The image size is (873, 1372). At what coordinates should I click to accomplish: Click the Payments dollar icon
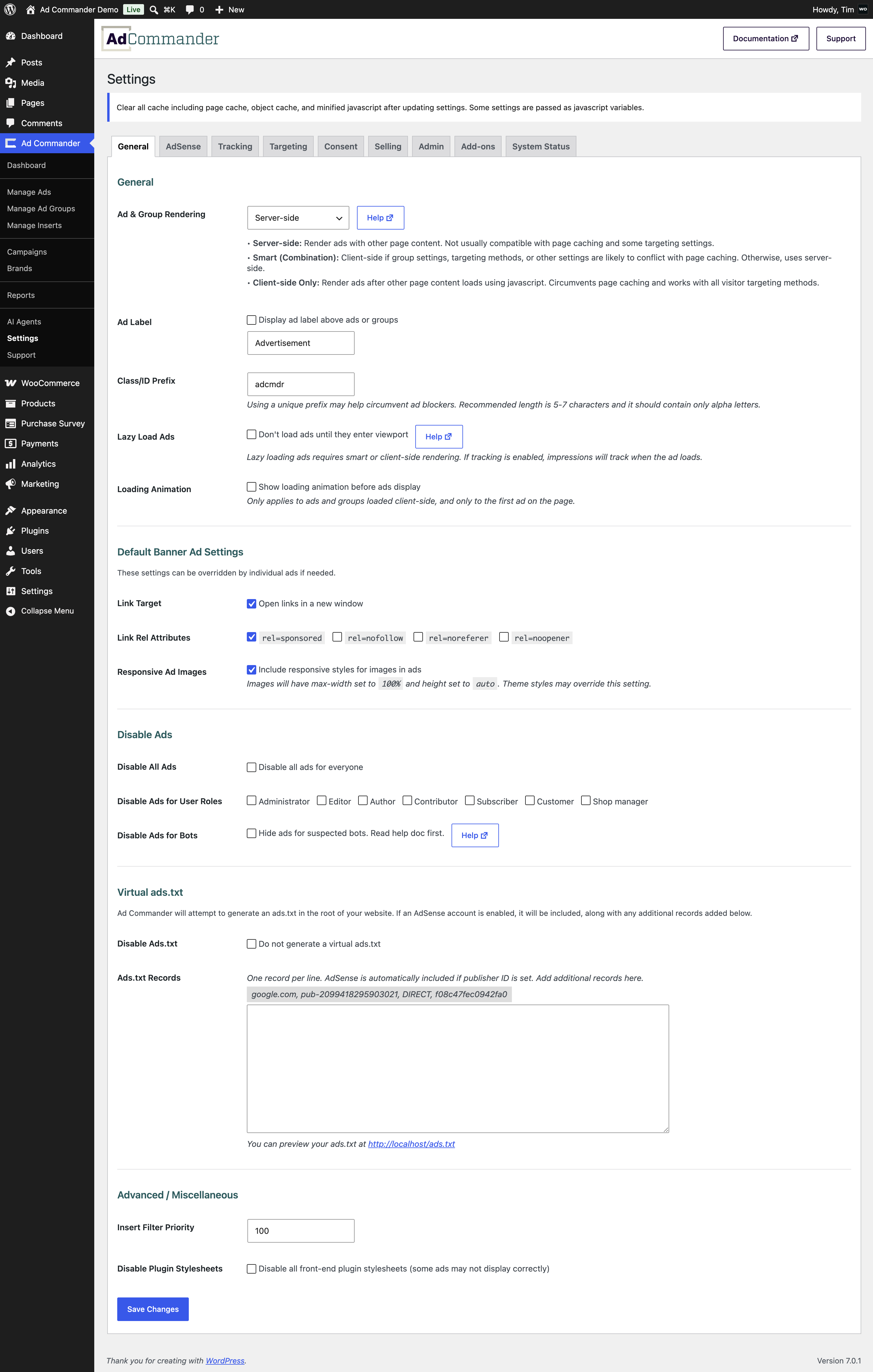click(10, 443)
